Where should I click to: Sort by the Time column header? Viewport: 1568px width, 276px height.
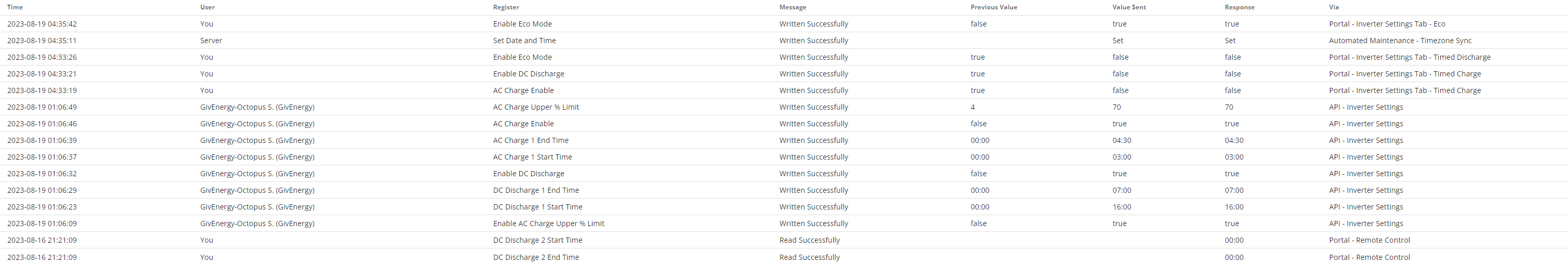(15, 7)
